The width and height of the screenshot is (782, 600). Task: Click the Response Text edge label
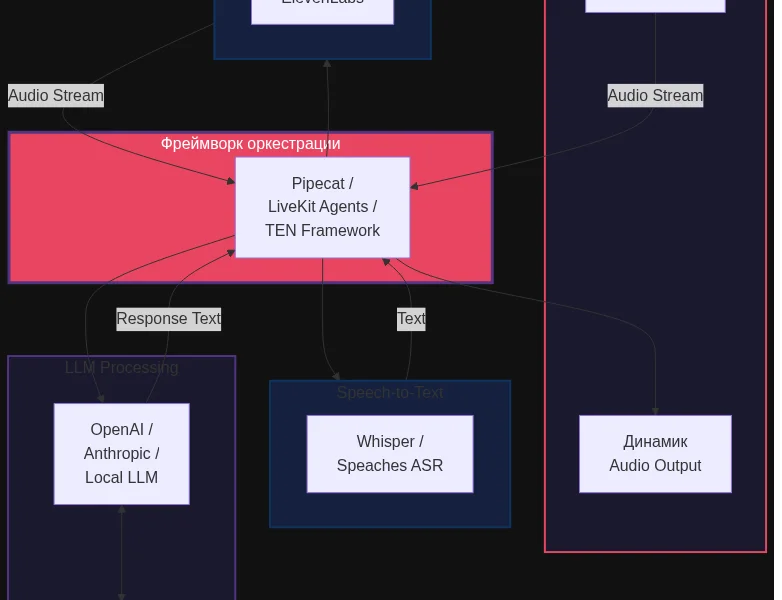tap(169, 319)
